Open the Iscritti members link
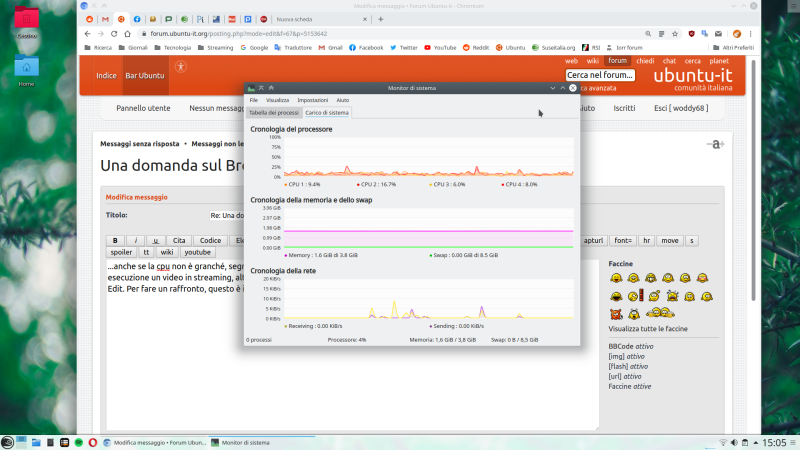Image resolution: width=800 pixels, height=450 pixels. [624, 108]
